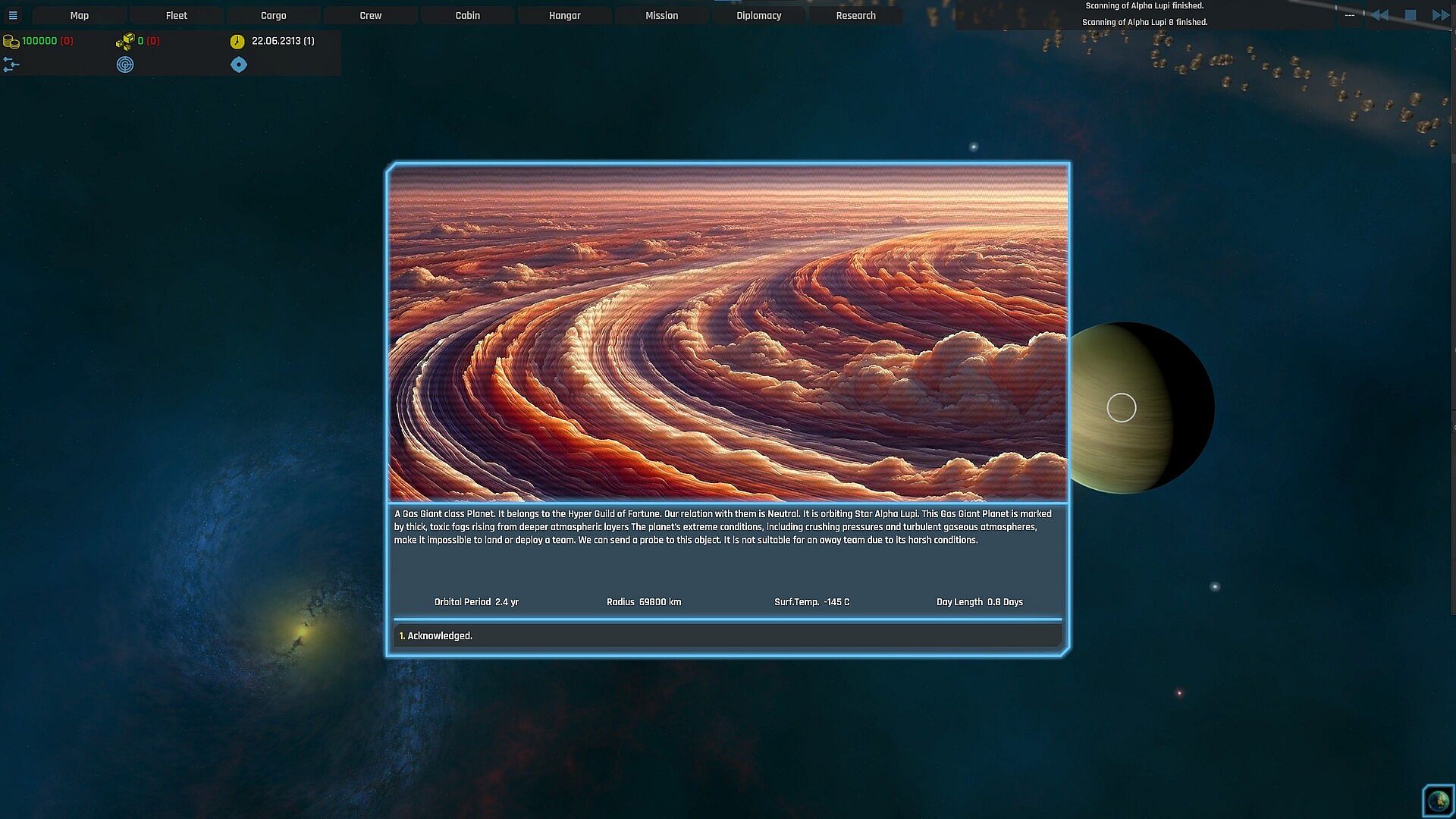Click the gas giant planet target circle
Viewport: 1456px width, 819px height.
click(x=1122, y=408)
